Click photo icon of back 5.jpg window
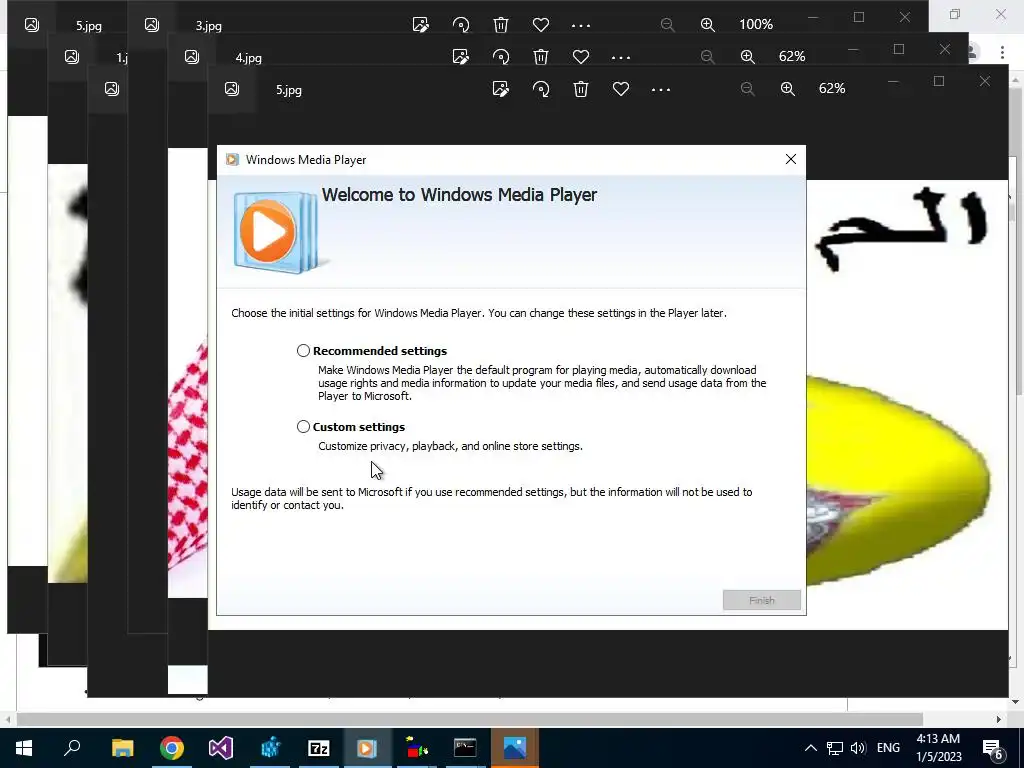This screenshot has width=1024, height=768. [31, 25]
